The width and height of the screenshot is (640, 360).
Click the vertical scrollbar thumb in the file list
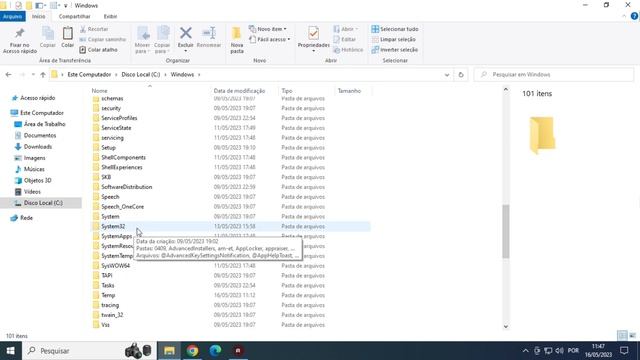pyautogui.click(x=506, y=231)
